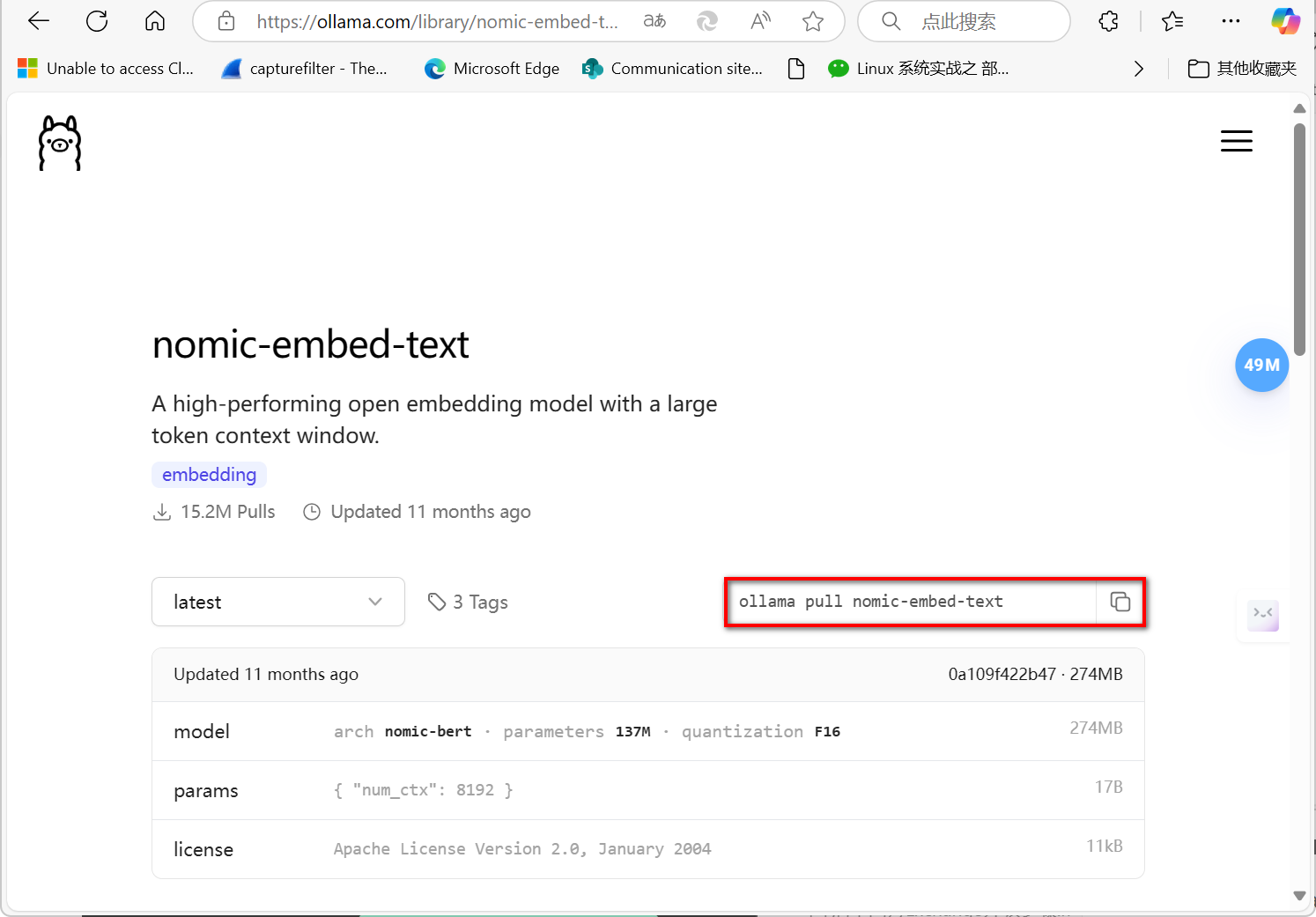Click the address bar icon beside translate
Screen dimensions: 1316x917
[x=707, y=21]
